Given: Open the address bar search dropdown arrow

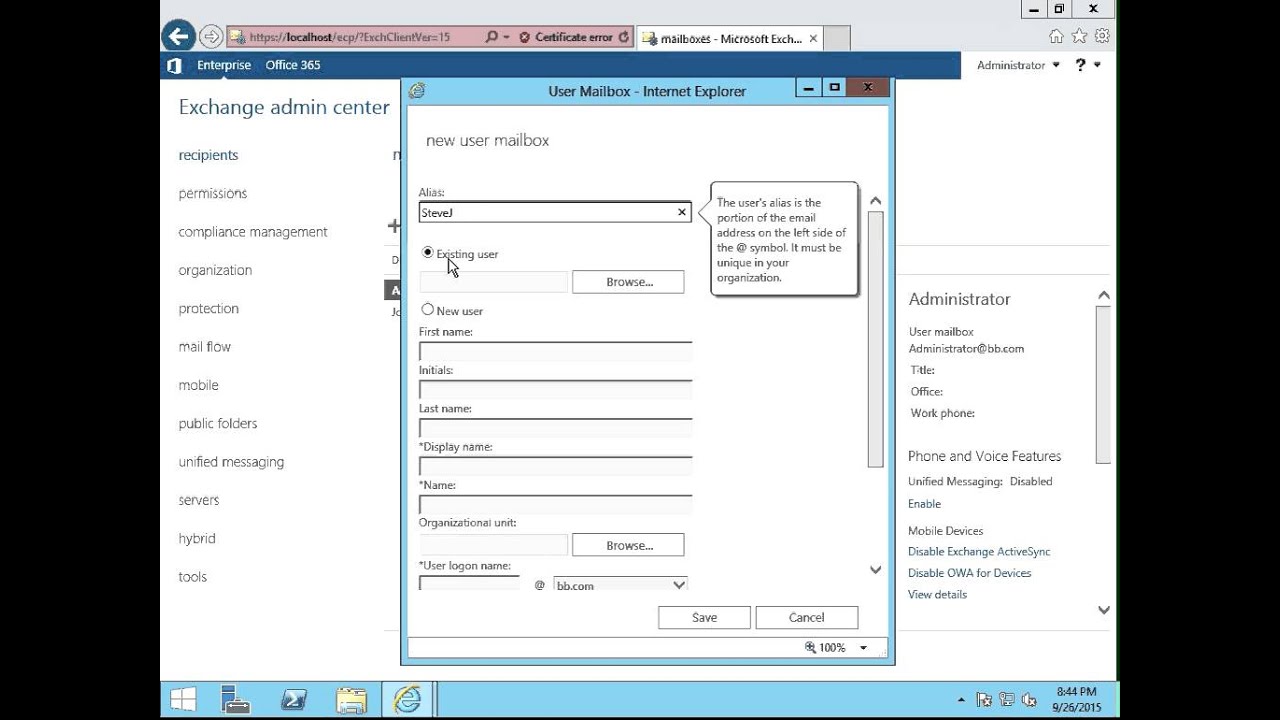Looking at the screenshot, I should pos(506,37).
